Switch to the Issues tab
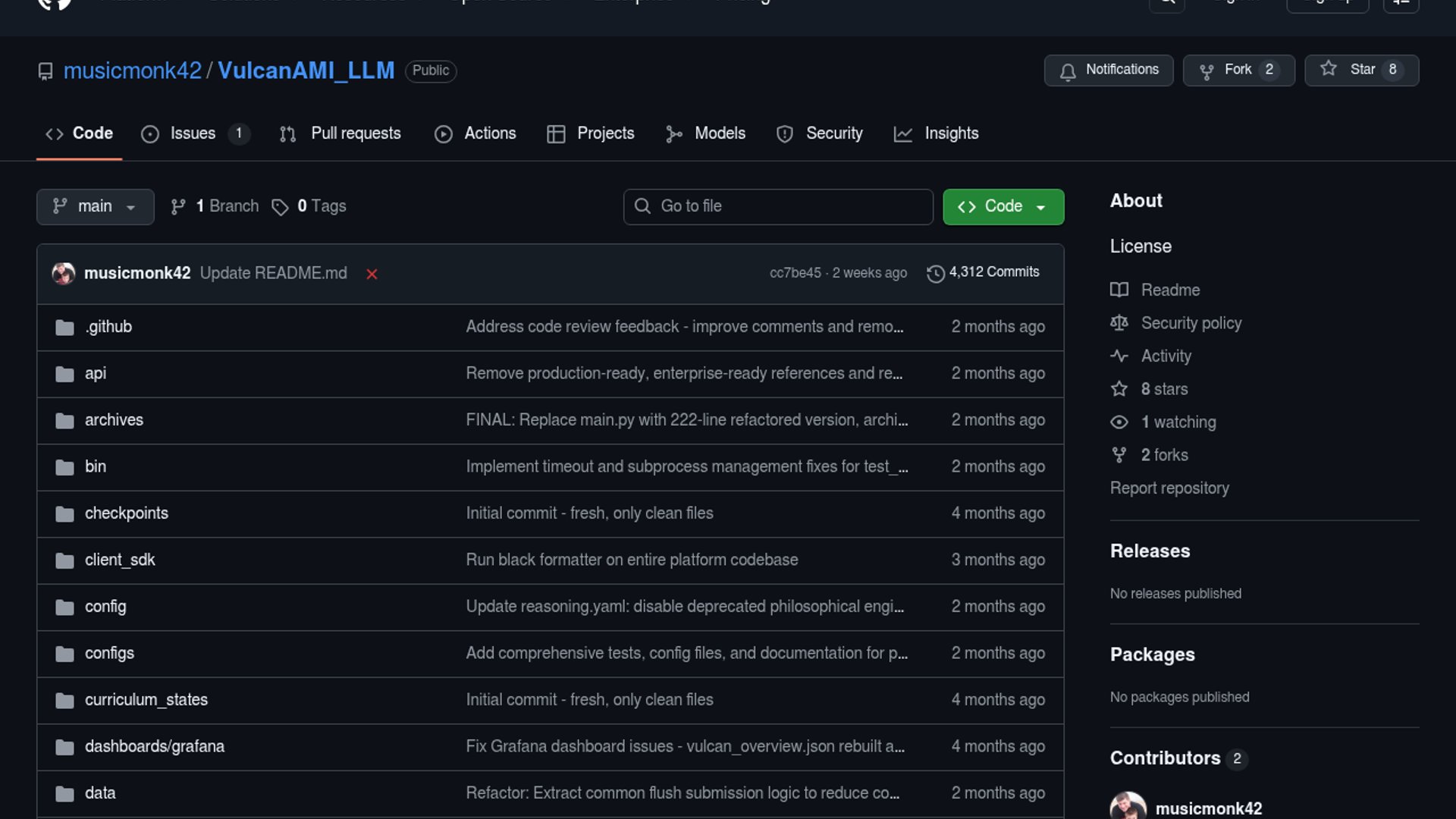 pyautogui.click(x=193, y=133)
